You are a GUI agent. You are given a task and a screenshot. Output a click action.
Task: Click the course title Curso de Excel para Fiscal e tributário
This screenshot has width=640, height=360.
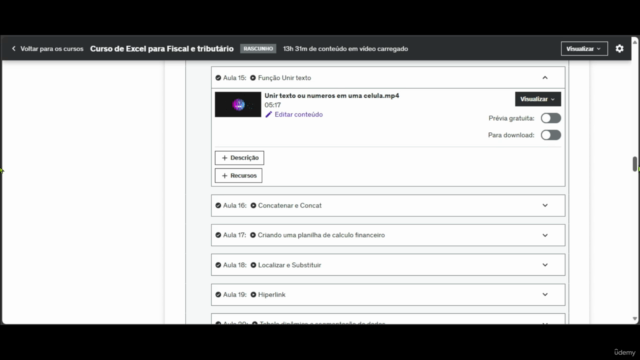point(162,49)
